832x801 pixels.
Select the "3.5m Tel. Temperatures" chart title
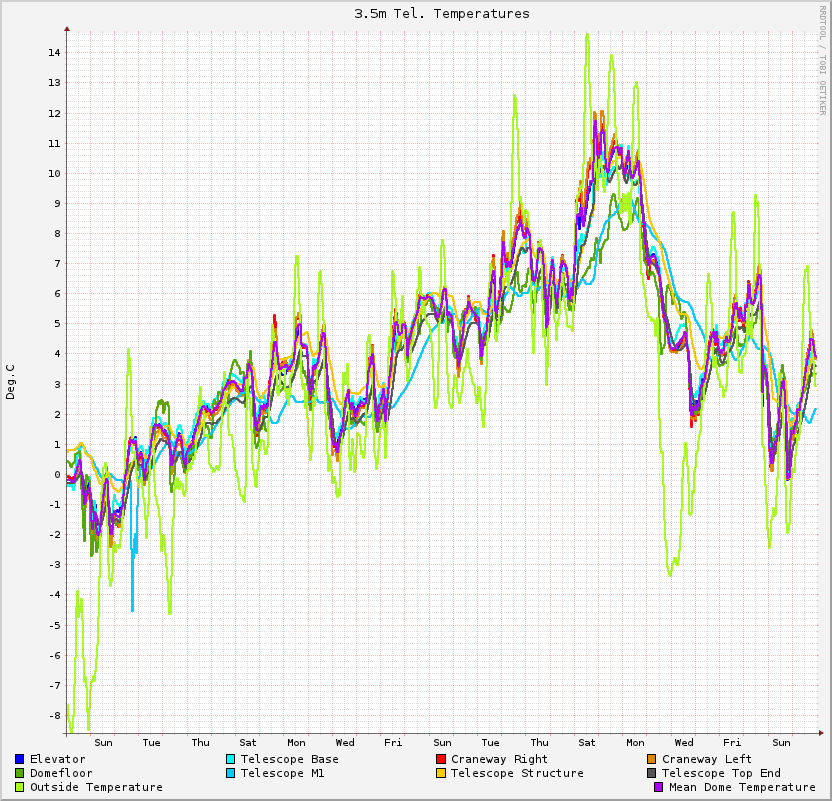point(442,14)
